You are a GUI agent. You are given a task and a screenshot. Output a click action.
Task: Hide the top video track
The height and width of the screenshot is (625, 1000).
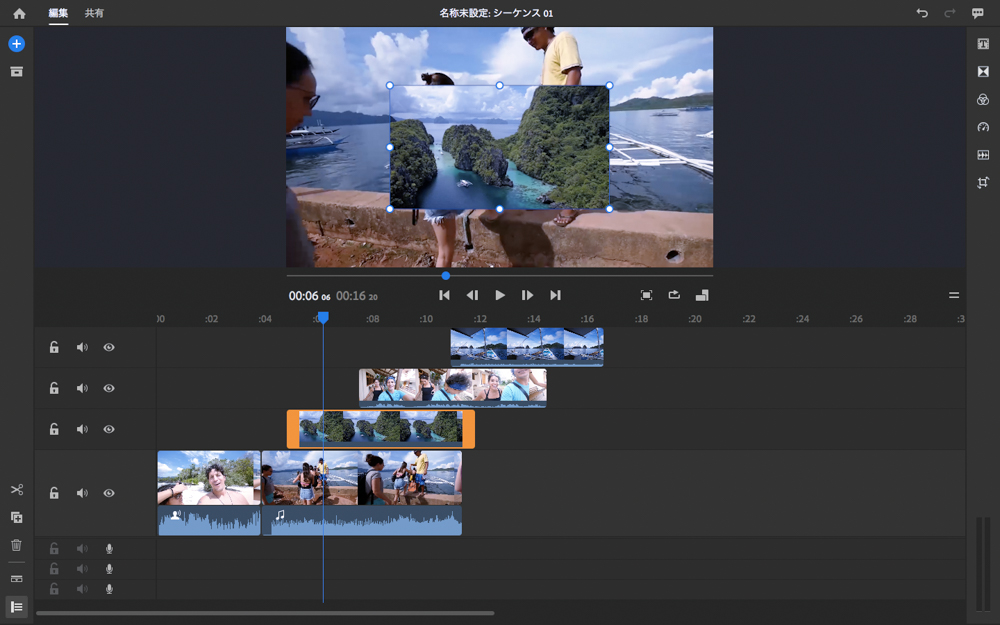pos(109,348)
